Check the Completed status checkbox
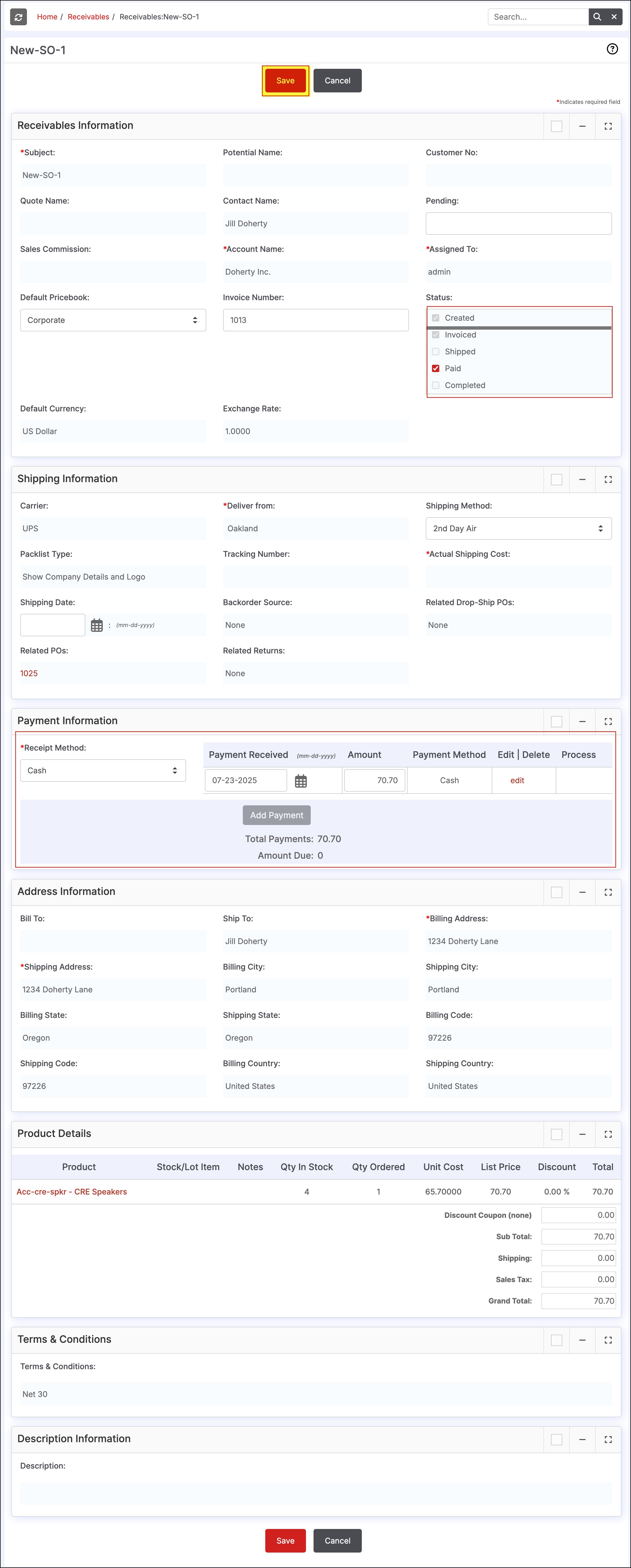Screen dimensions: 631x1568 coord(436,385)
